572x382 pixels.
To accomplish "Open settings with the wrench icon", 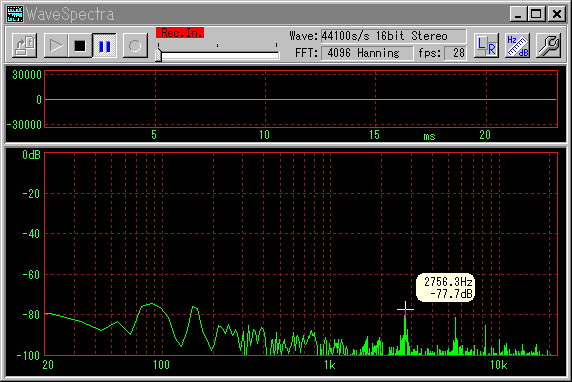I will pos(548,46).
